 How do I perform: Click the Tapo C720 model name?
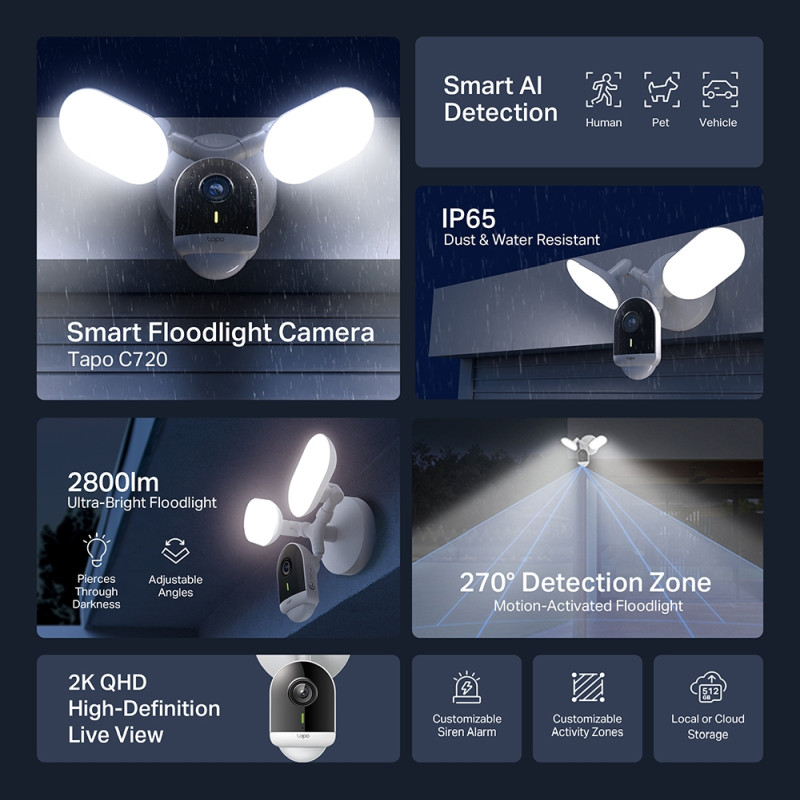117,359
